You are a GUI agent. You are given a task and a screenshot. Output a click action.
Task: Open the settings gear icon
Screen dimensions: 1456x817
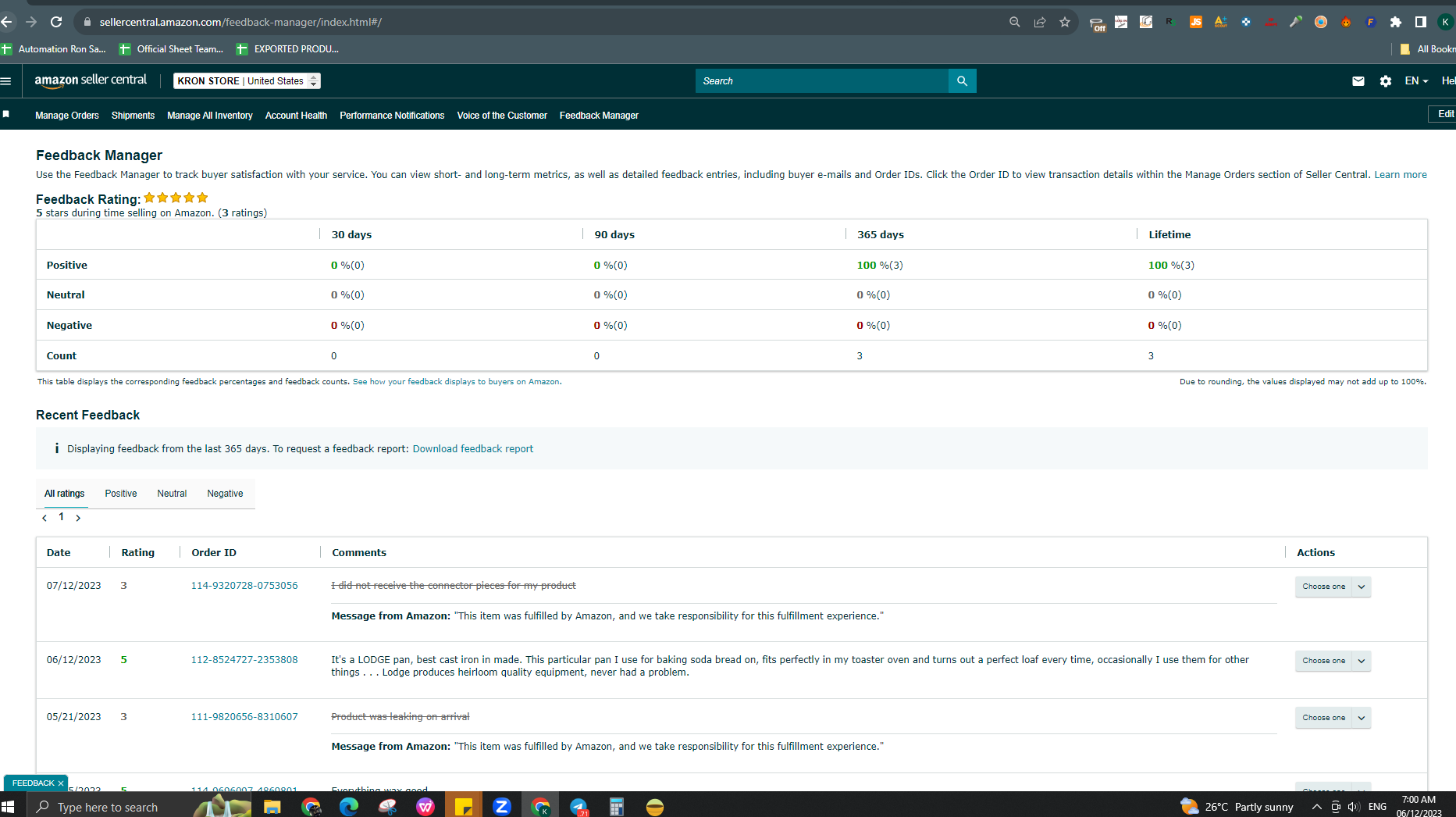1386,81
